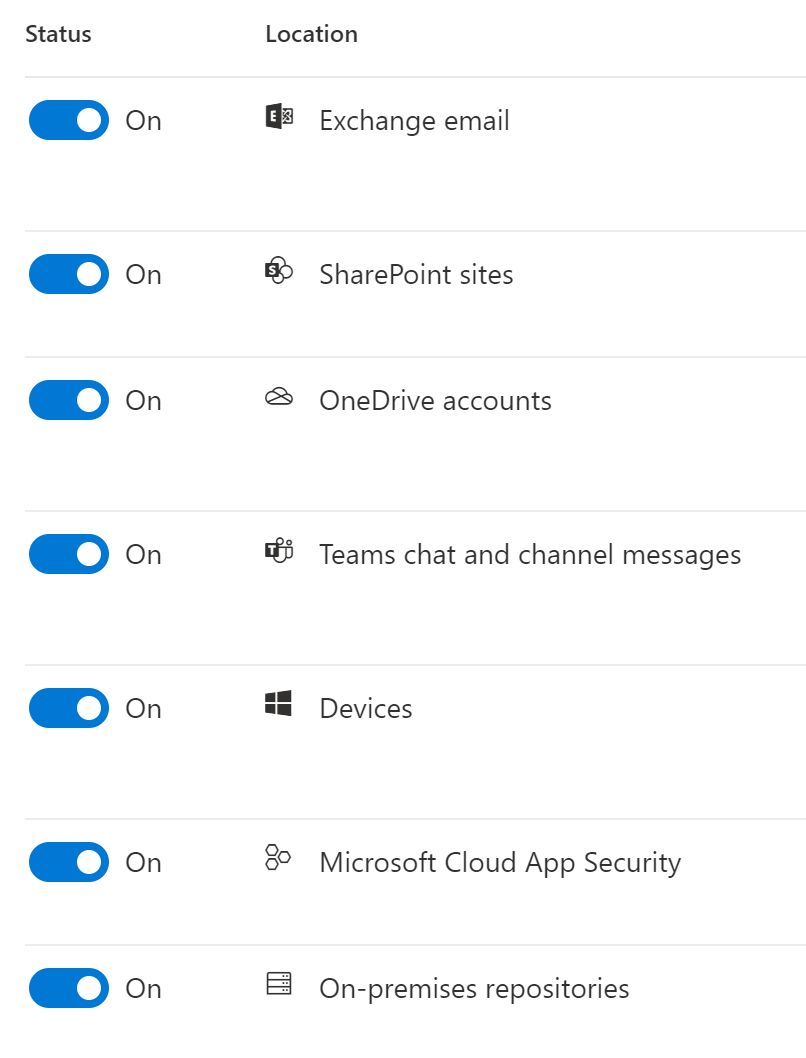Click the Location column header
Image resolution: width=806 pixels, height=1058 pixels.
coord(311,34)
